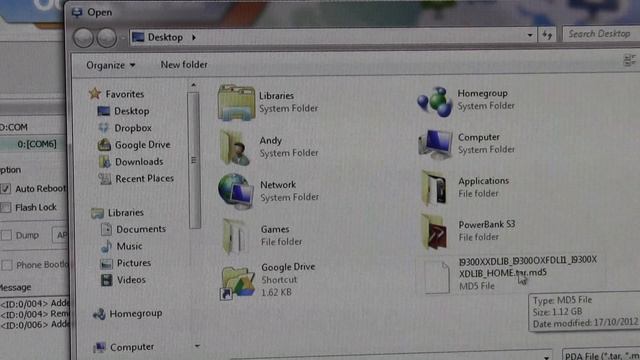
Task: Open the PowerBank S3 folder icon
Action: (x=434, y=231)
